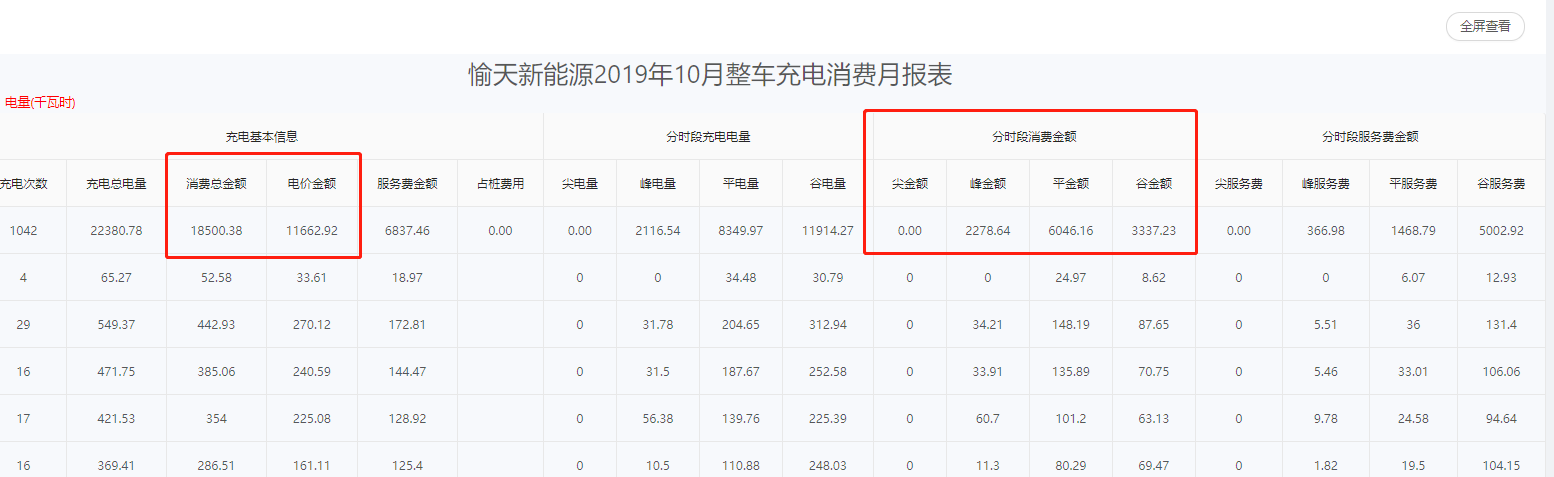Image resolution: width=1554 pixels, height=477 pixels.
Task: Click the 充电基本信息 group header
Action: click(x=261, y=137)
